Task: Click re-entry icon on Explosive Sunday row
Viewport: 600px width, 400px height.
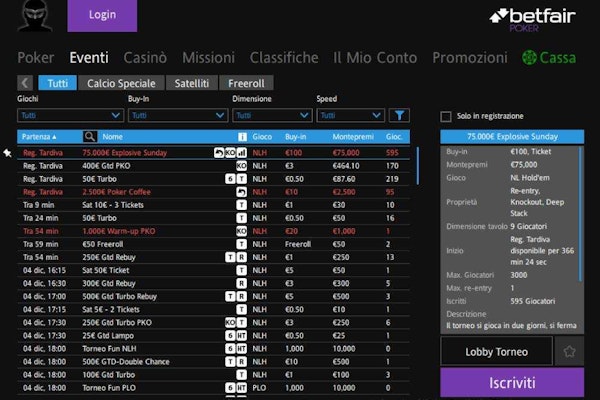Action: point(219,153)
